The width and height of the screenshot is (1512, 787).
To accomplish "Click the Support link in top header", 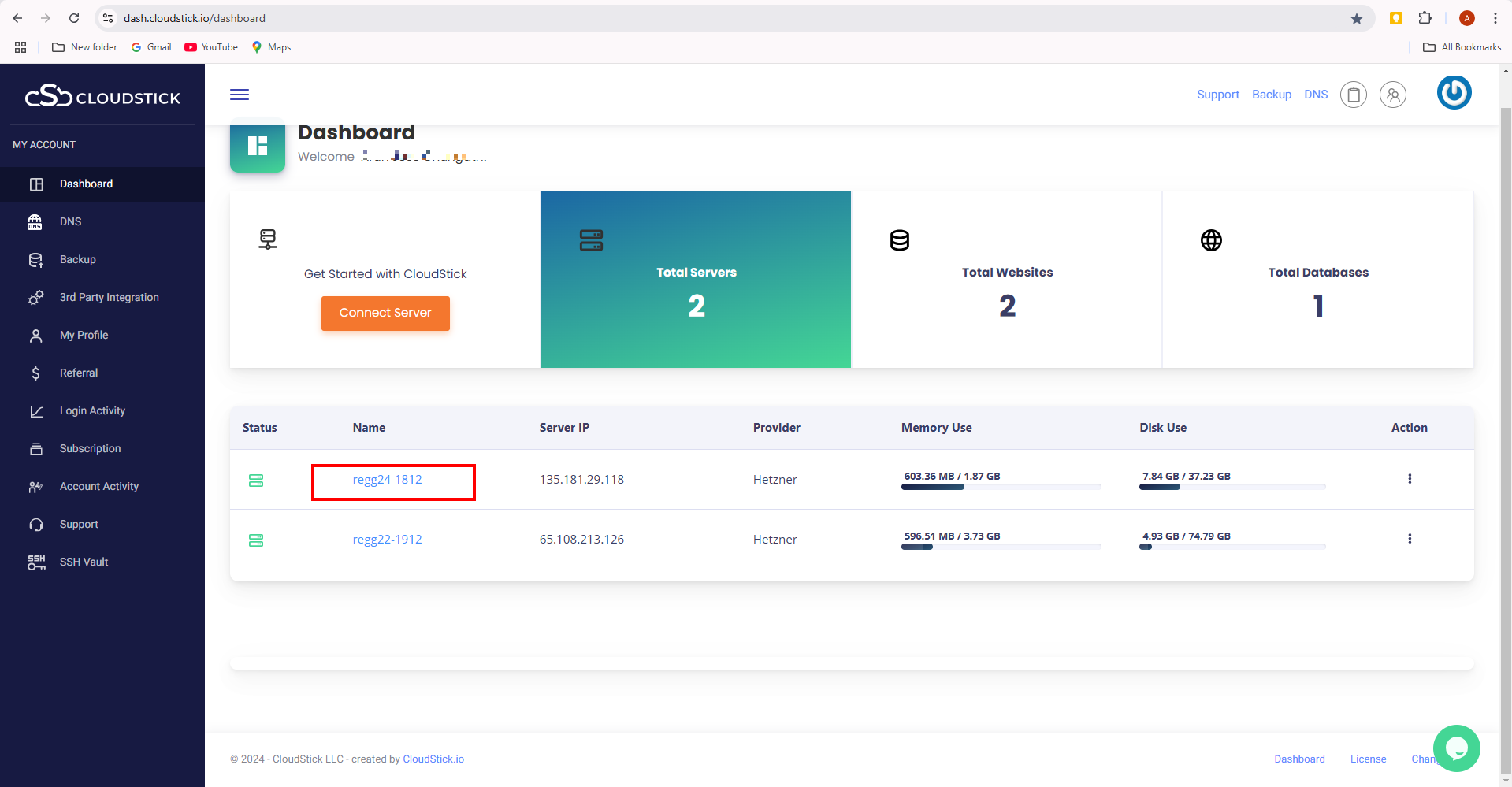I will click(x=1217, y=95).
